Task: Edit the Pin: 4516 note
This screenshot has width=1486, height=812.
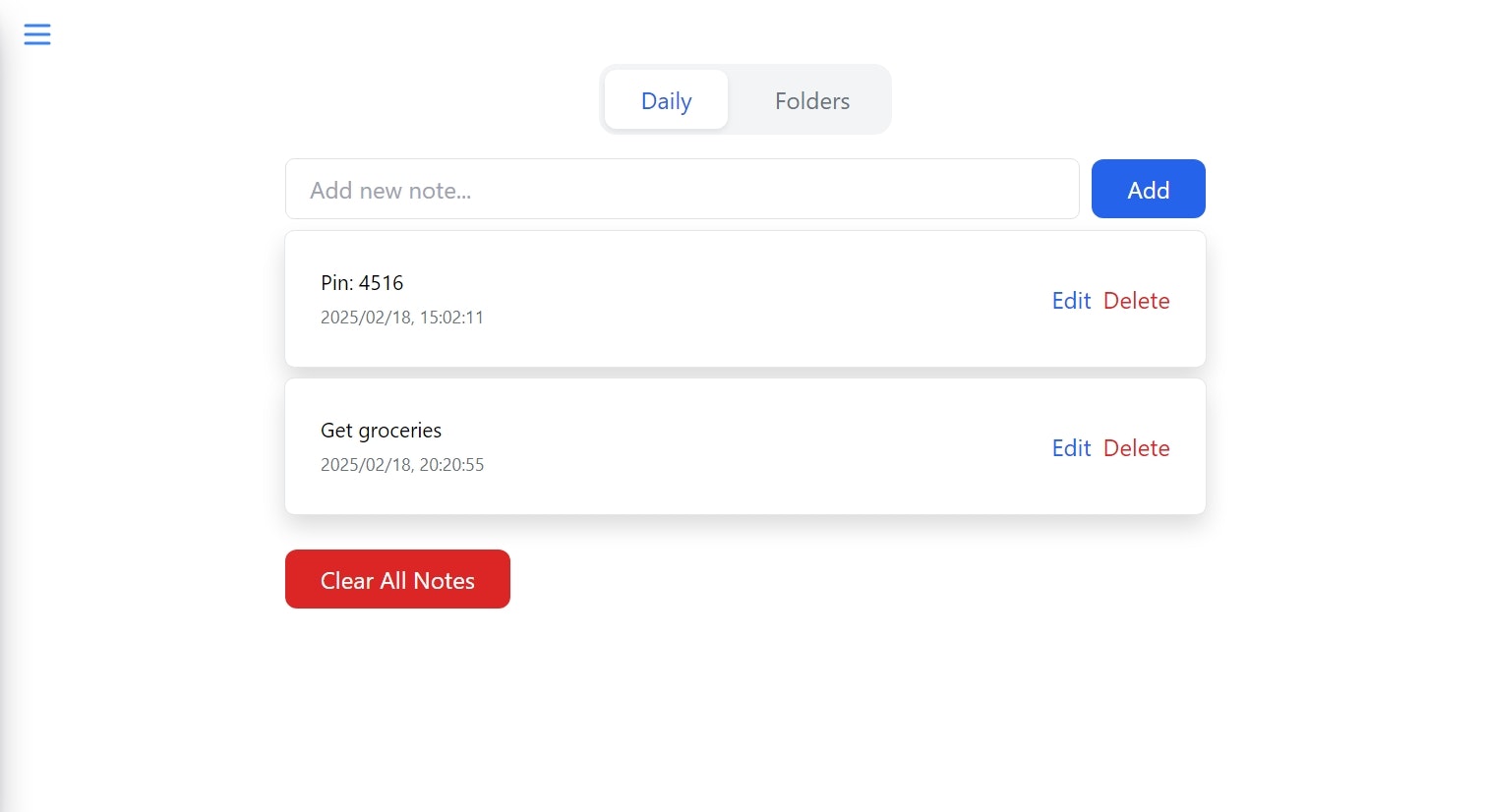Action: tap(1071, 301)
